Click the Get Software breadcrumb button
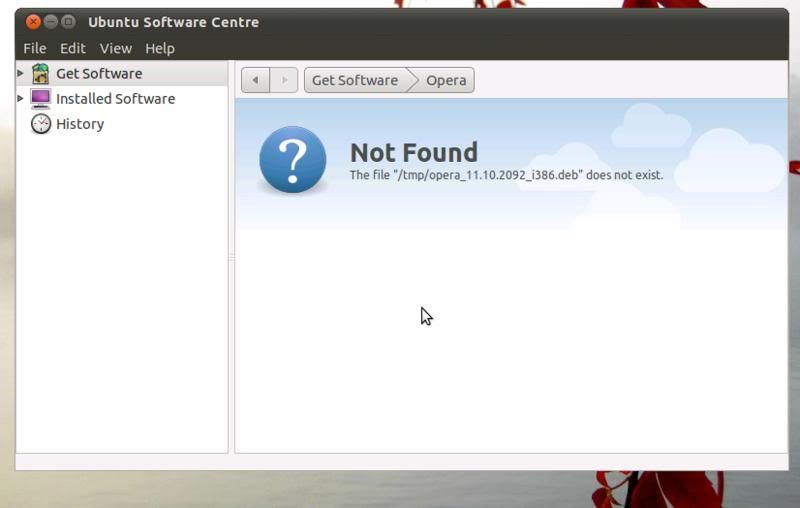This screenshot has height=508, width=800. pyautogui.click(x=356, y=80)
